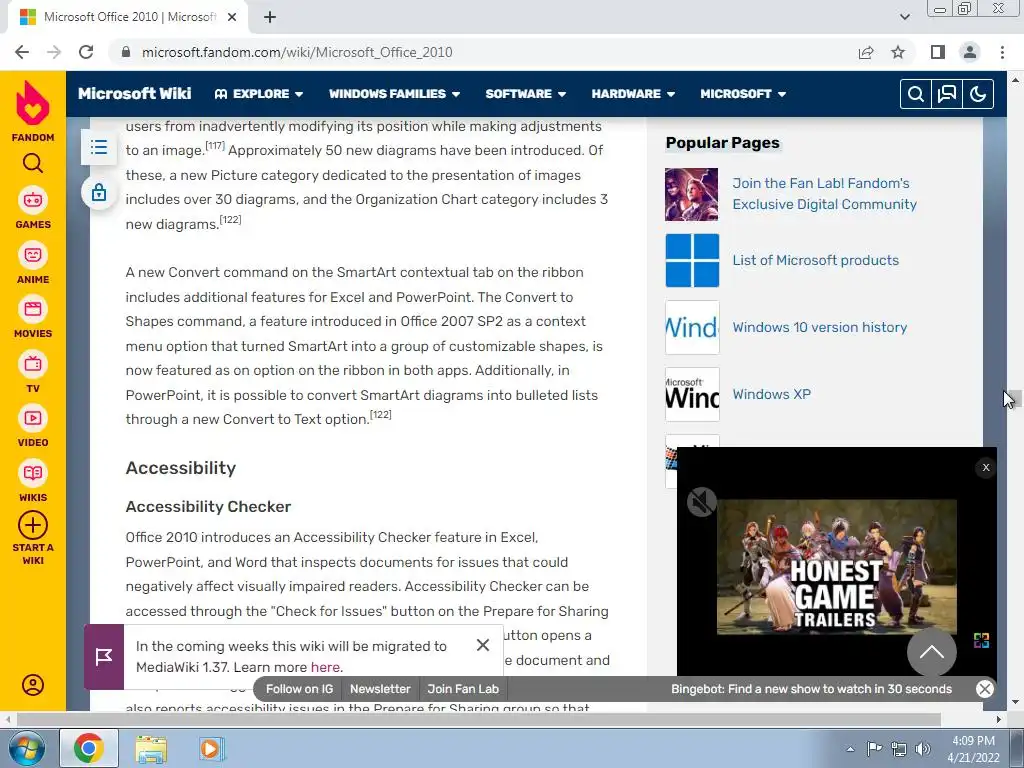Image resolution: width=1024 pixels, height=768 pixels.
Task: Click Join Fan Lab in bottom bar
Action: tap(463, 689)
